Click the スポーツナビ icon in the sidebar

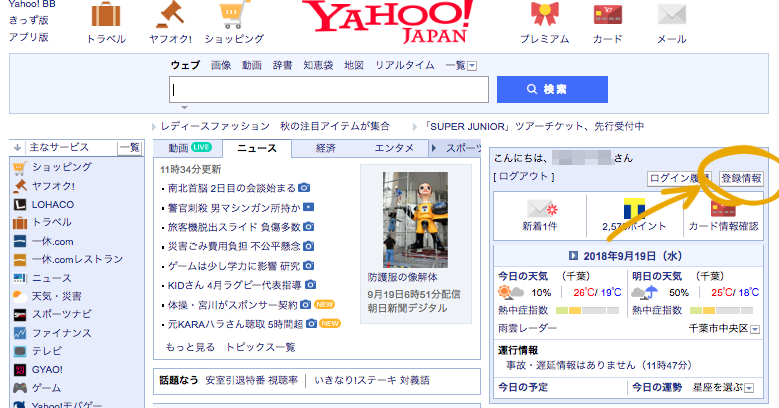(19, 315)
